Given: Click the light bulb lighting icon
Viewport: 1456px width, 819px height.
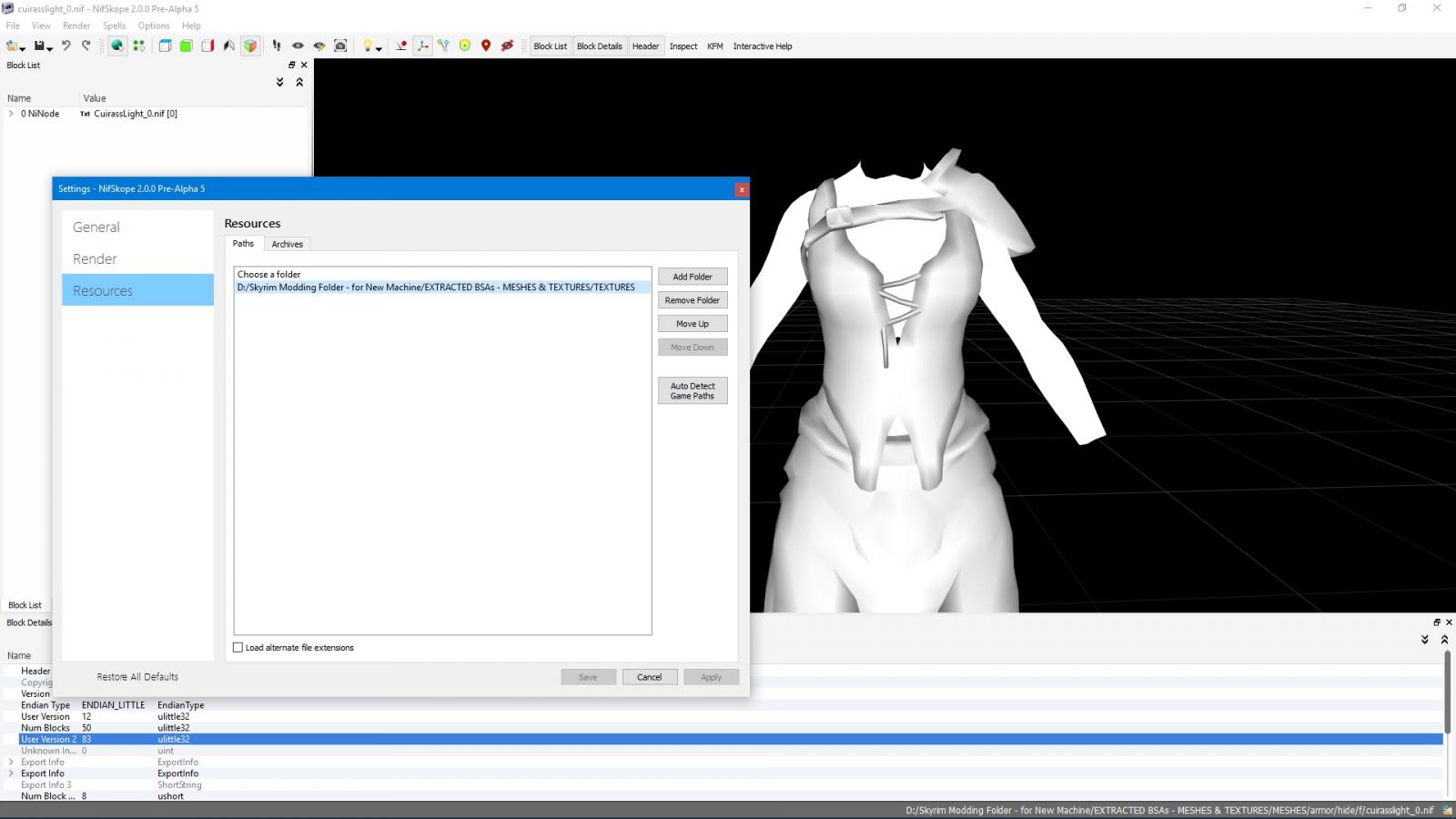Looking at the screenshot, I should tap(367, 45).
